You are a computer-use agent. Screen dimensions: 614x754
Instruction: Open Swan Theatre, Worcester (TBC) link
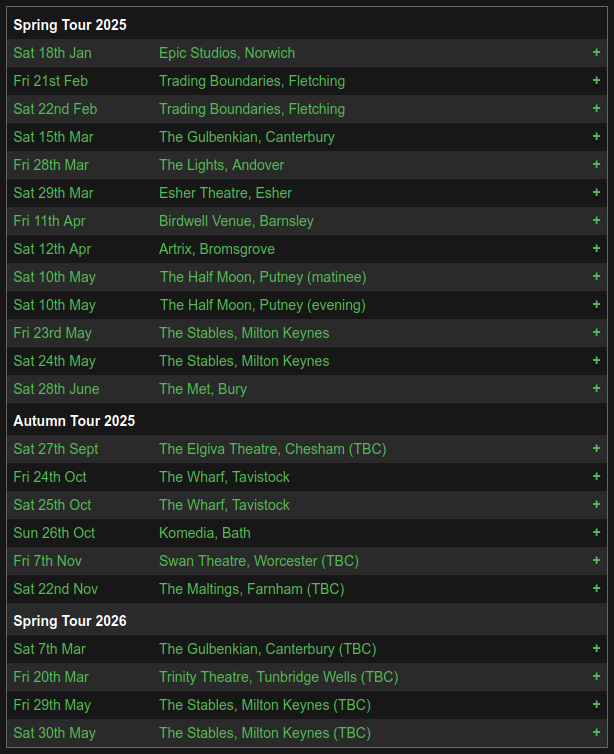259,561
